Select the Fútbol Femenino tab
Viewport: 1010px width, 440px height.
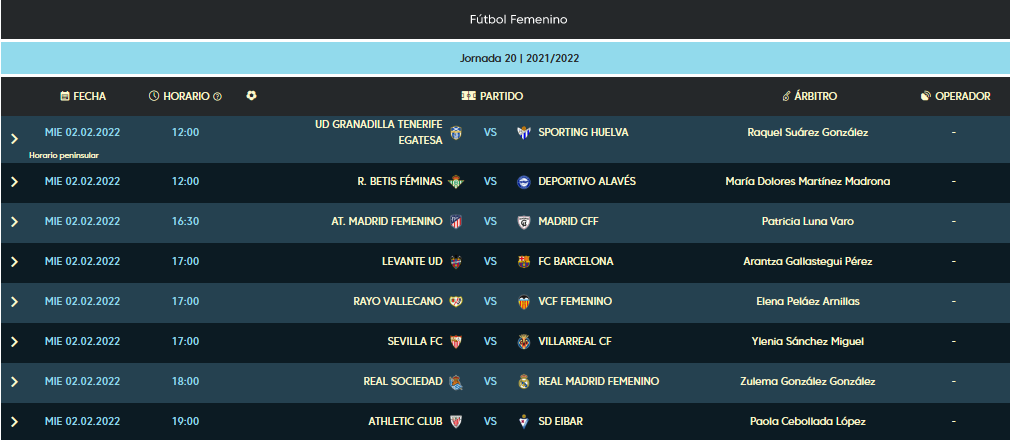pos(519,20)
